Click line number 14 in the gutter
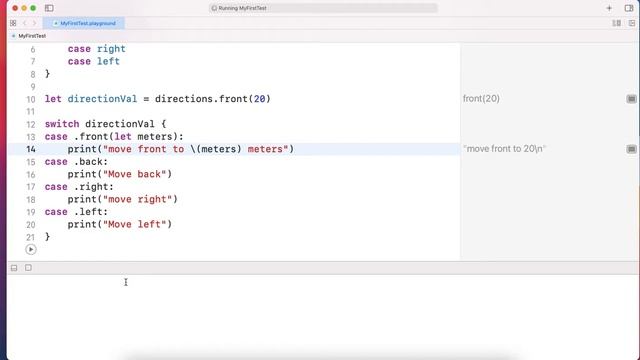Screen dimensions: 640x360 (31, 149)
